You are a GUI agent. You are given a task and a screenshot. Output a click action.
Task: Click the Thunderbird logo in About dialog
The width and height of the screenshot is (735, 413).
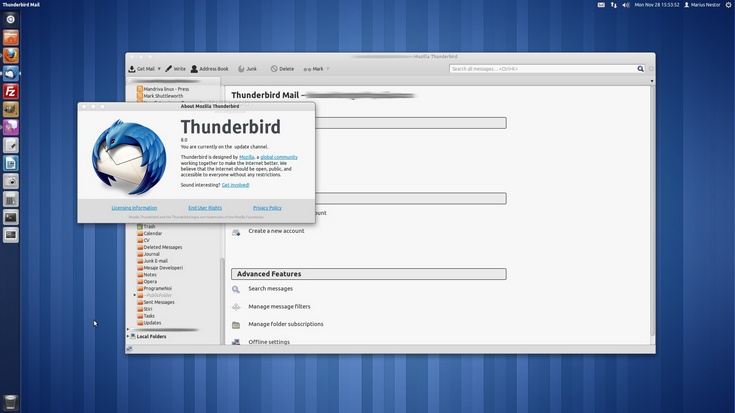[x=129, y=157]
